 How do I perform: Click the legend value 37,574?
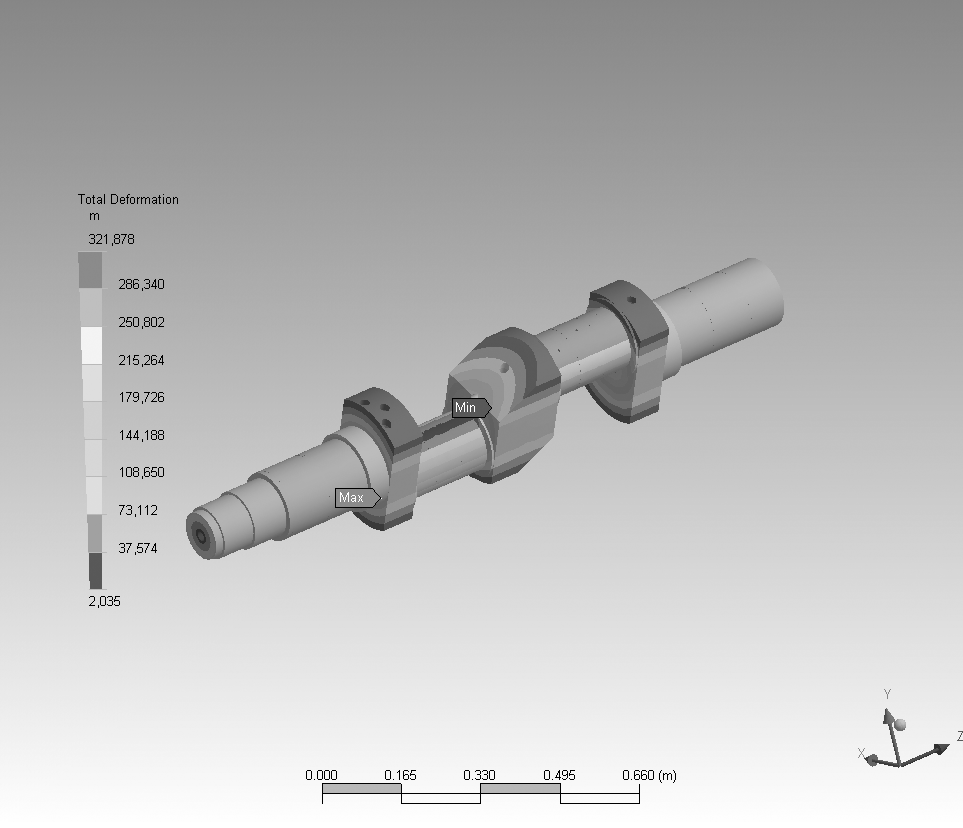point(138,549)
